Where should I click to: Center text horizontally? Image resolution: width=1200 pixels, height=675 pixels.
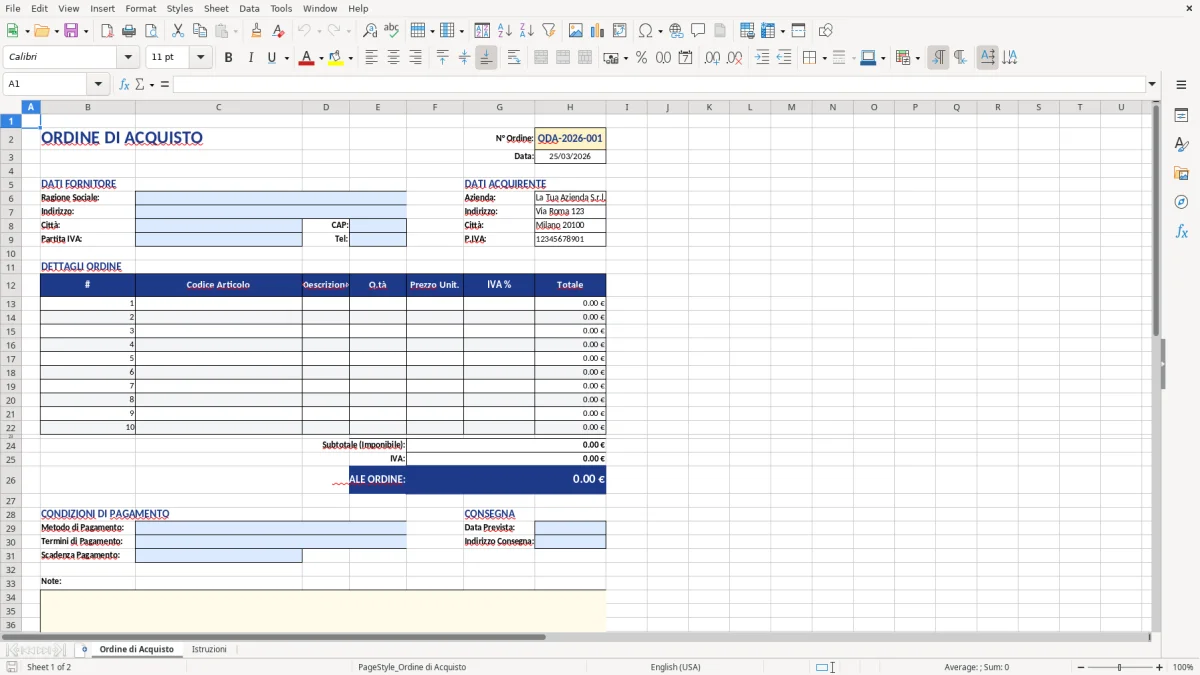(393, 58)
